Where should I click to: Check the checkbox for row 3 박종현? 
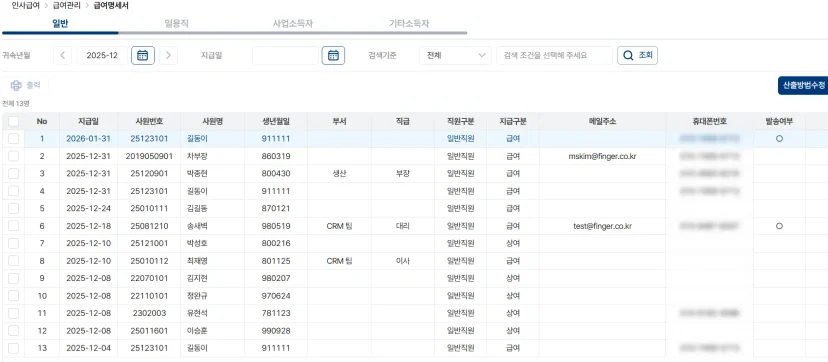coord(13,174)
